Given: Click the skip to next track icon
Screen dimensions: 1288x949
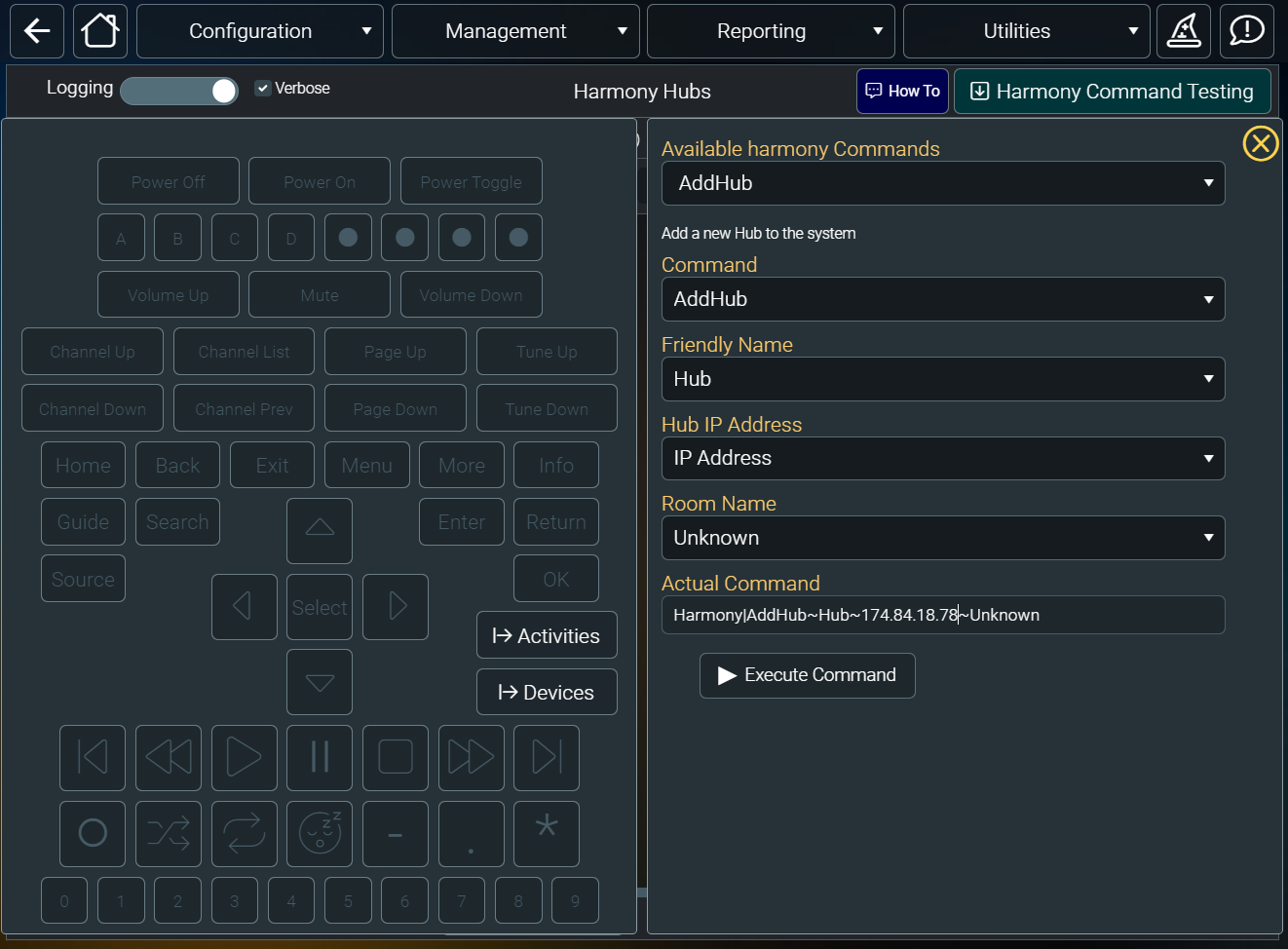Looking at the screenshot, I should [547, 758].
